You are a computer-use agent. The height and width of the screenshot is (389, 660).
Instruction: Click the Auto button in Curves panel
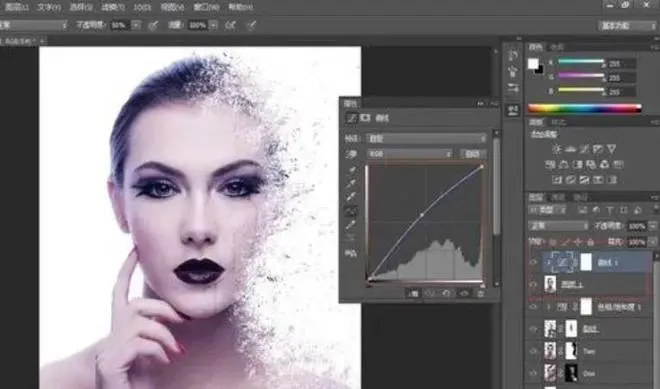pyautogui.click(x=473, y=154)
